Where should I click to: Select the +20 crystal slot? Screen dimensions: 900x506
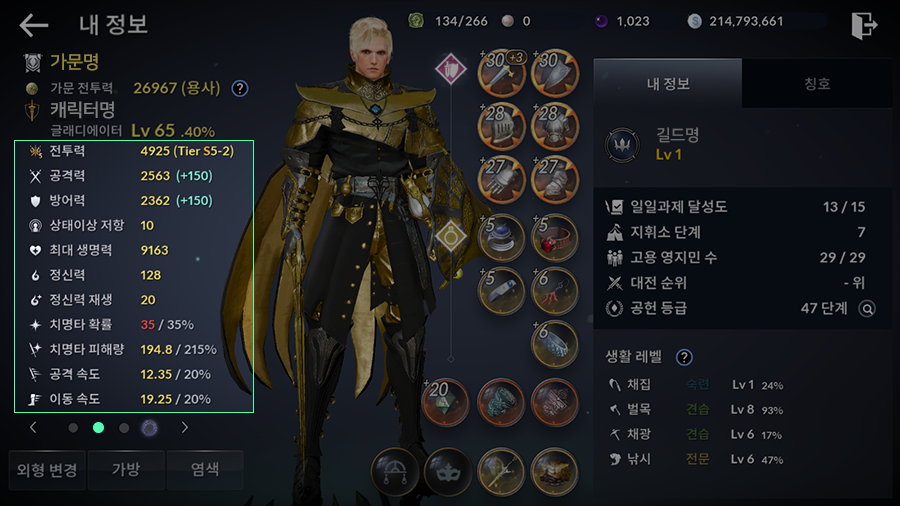pyautogui.click(x=446, y=402)
